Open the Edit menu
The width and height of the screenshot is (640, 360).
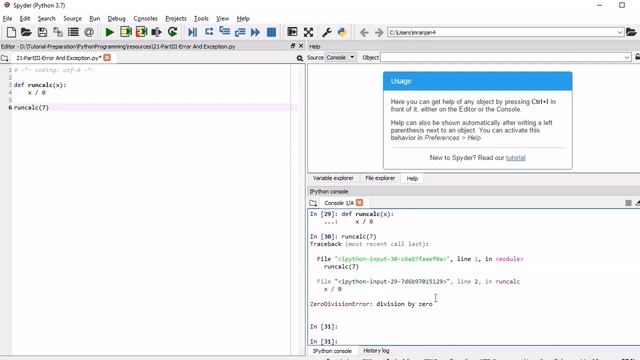tap(25, 18)
